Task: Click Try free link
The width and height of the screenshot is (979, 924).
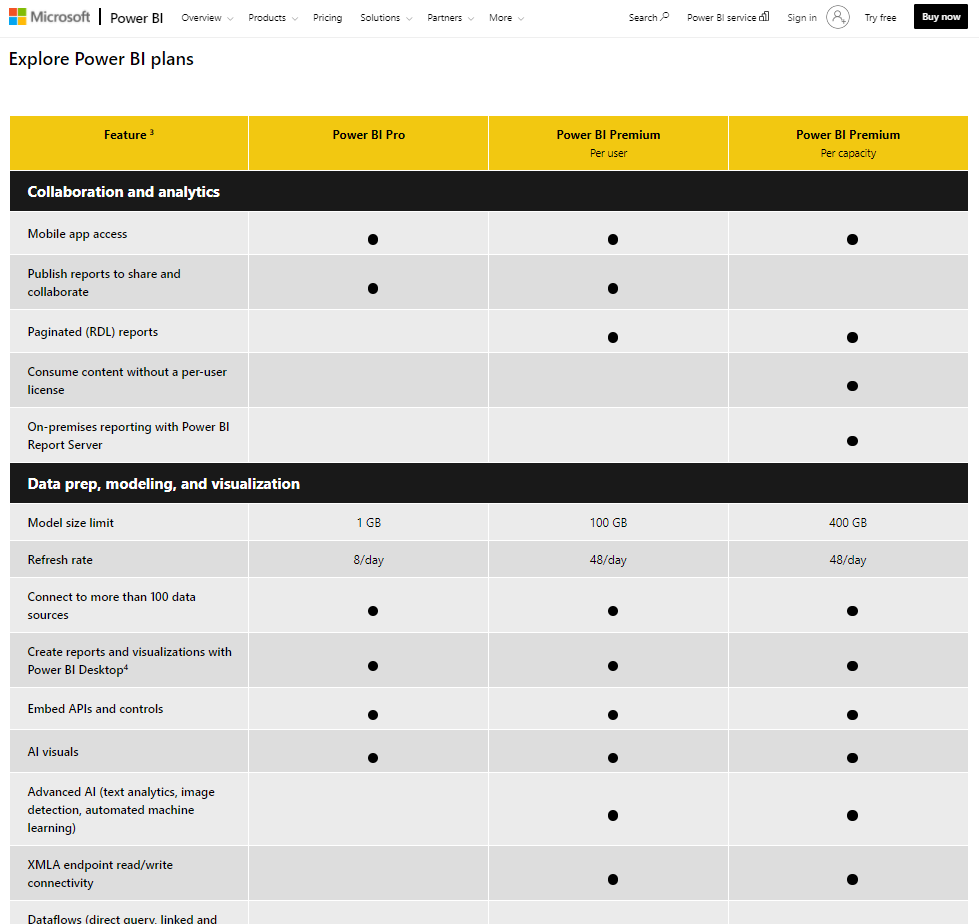Action: [x=880, y=17]
